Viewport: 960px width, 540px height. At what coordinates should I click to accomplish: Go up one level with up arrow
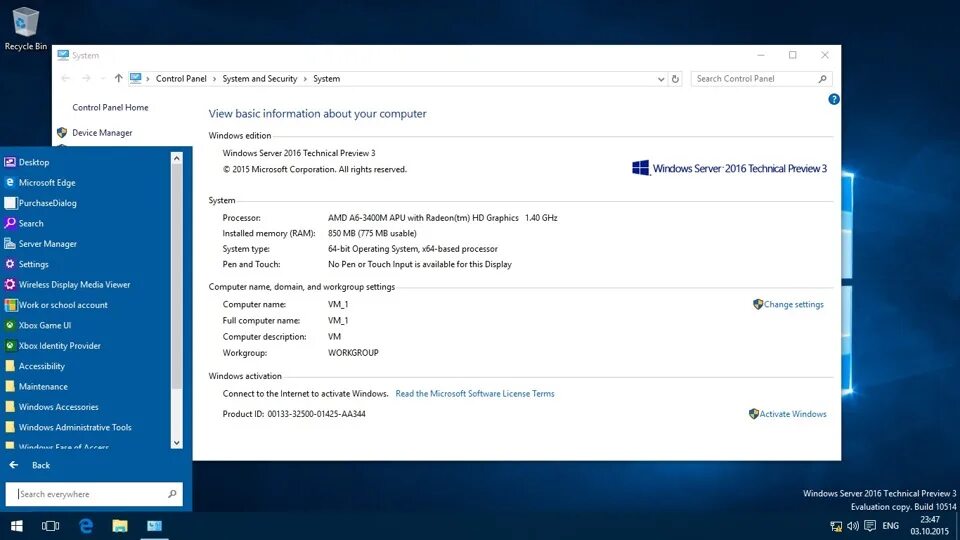pos(118,78)
